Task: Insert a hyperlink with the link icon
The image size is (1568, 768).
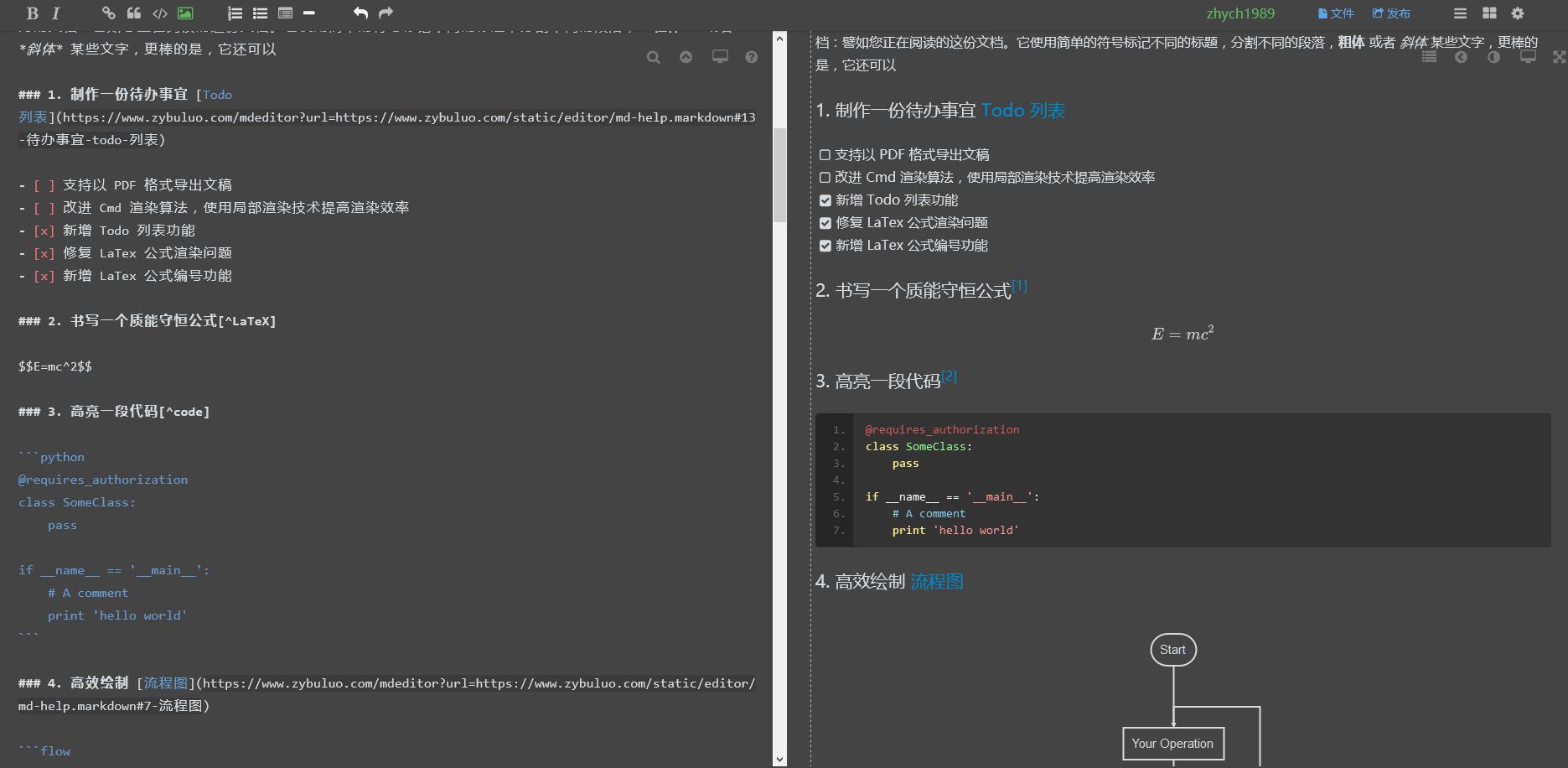Action: click(107, 13)
